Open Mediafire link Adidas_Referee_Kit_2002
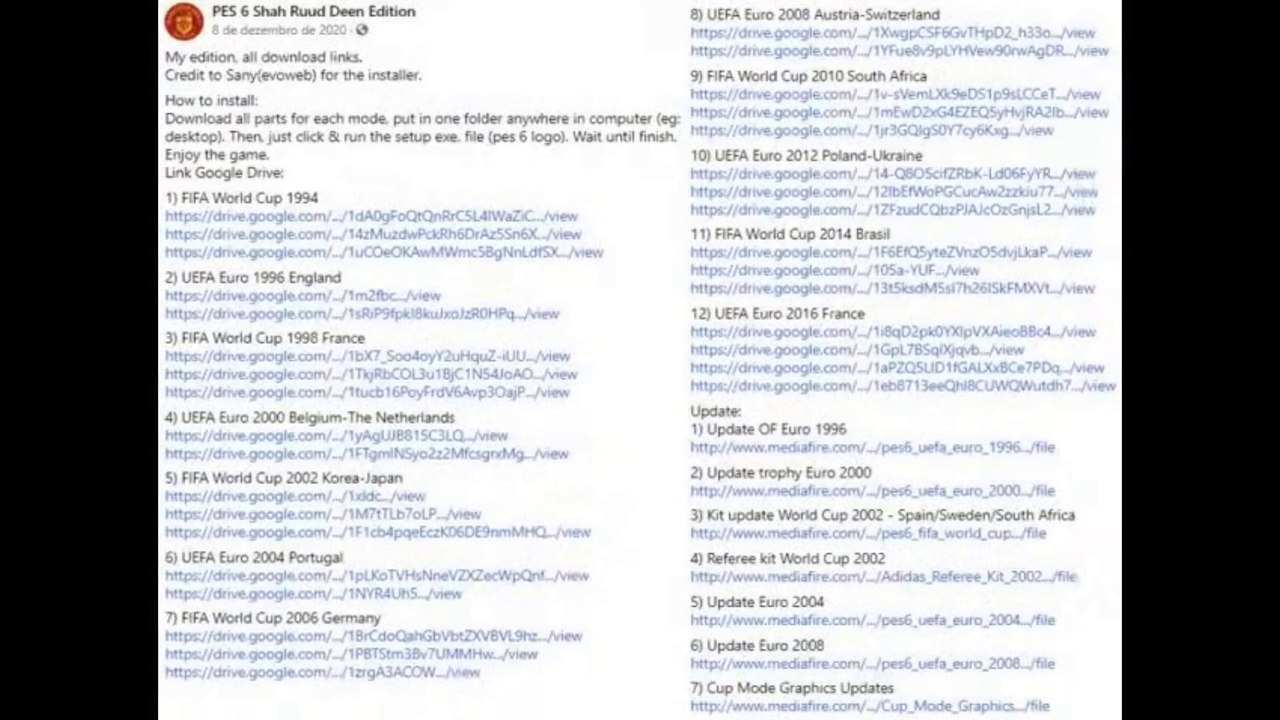 point(884,577)
